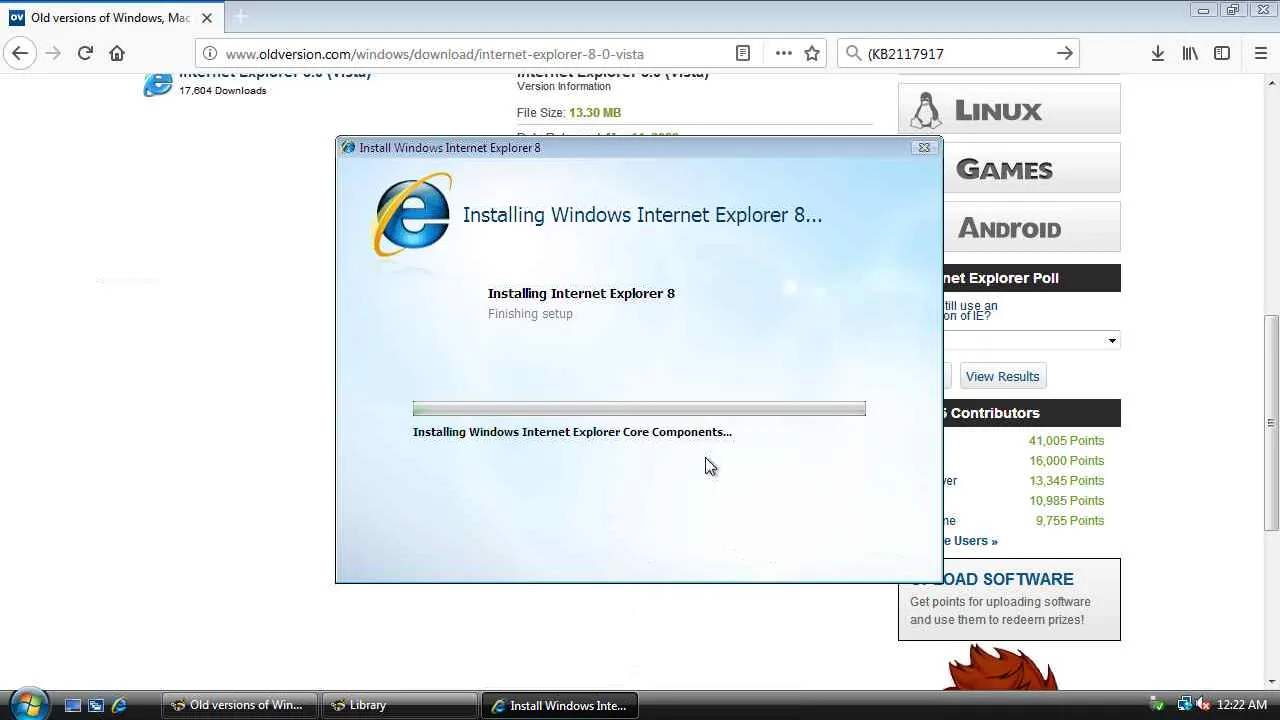Open a new Firefox tab
Screen dimensions: 1280x720
pyautogui.click(x=240, y=17)
